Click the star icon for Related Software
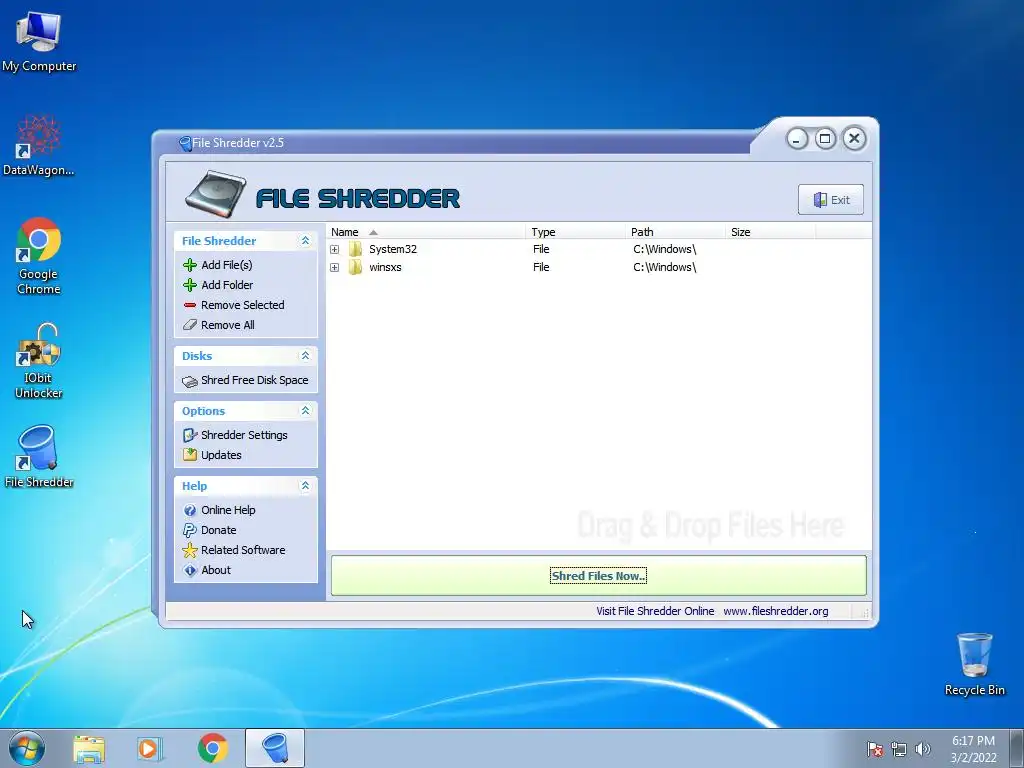 pos(190,551)
